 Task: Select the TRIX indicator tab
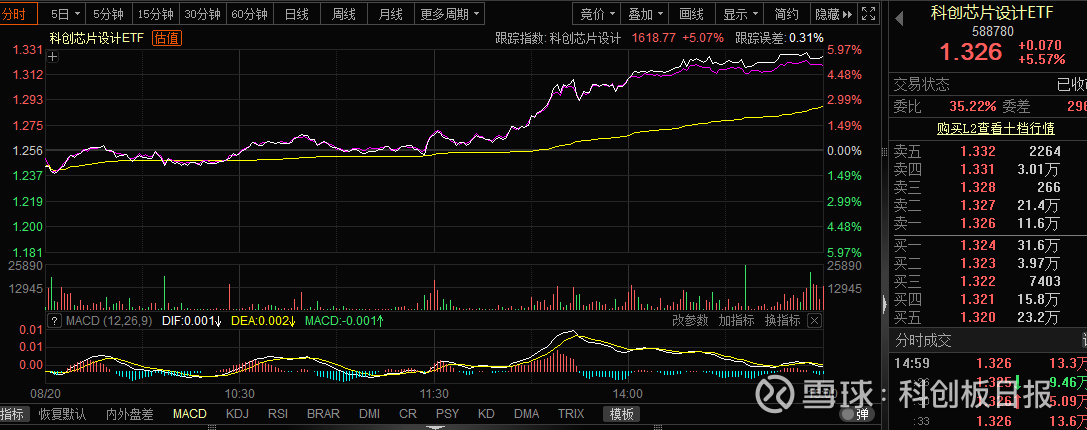click(572, 414)
